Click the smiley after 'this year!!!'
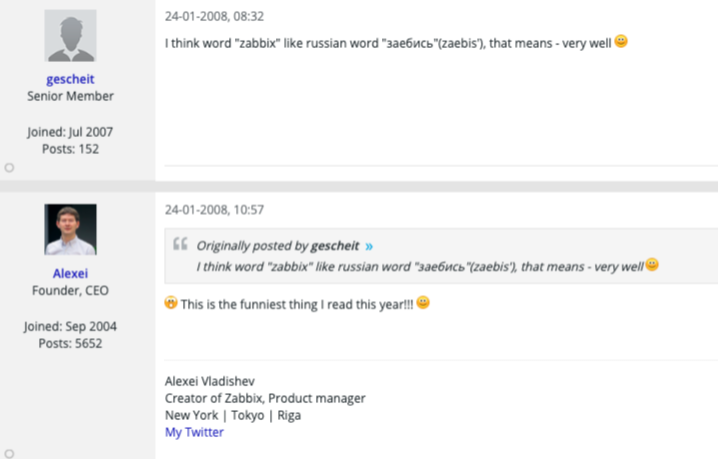Viewport: 718px width, 459px height. (x=423, y=302)
